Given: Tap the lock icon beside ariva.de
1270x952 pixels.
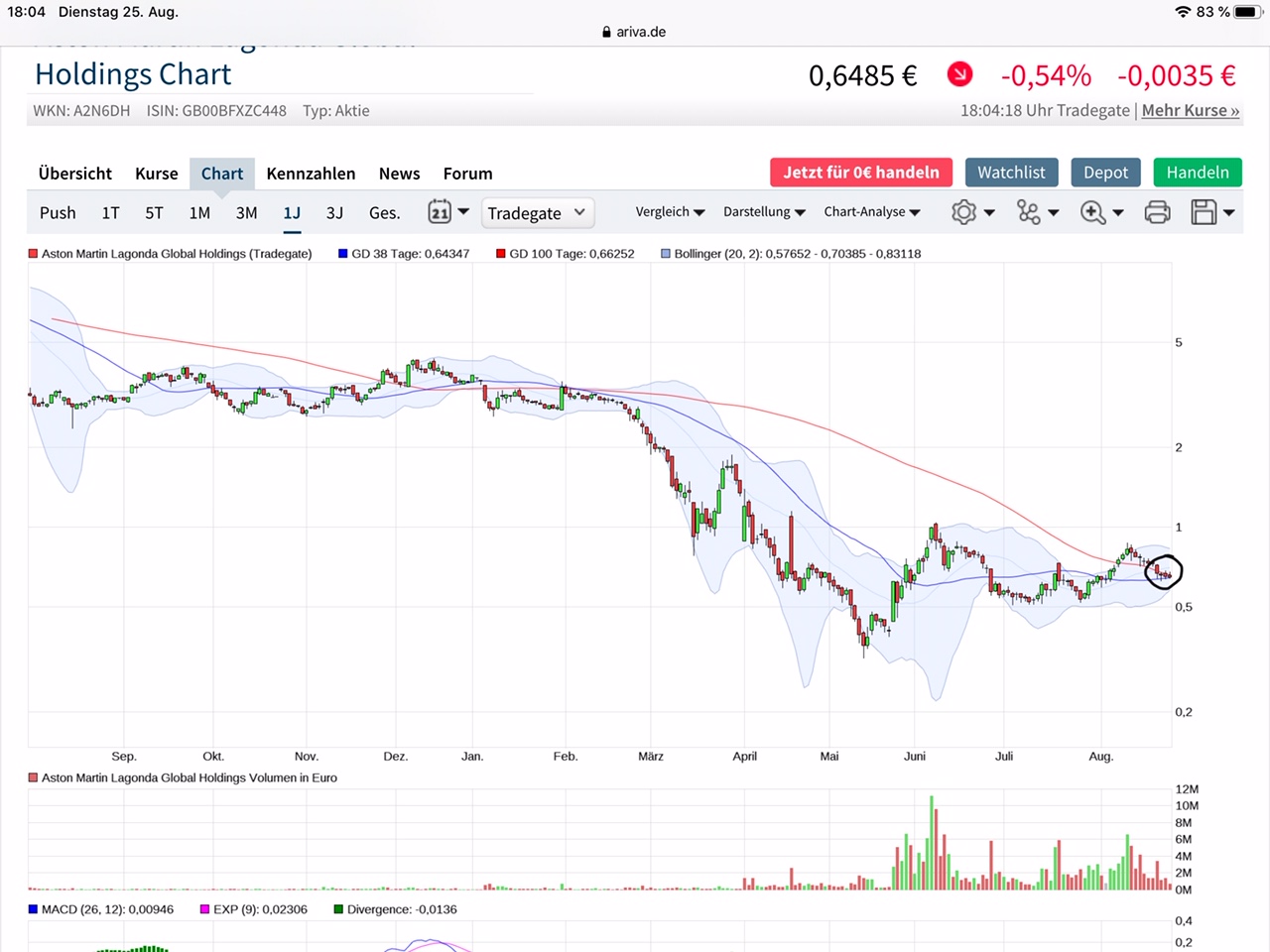Looking at the screenshot, I should pos(607,32).
